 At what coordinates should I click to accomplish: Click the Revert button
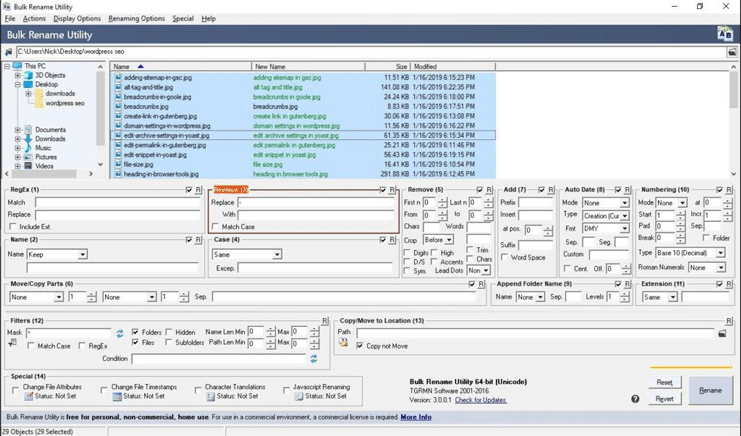pos(664,399)
